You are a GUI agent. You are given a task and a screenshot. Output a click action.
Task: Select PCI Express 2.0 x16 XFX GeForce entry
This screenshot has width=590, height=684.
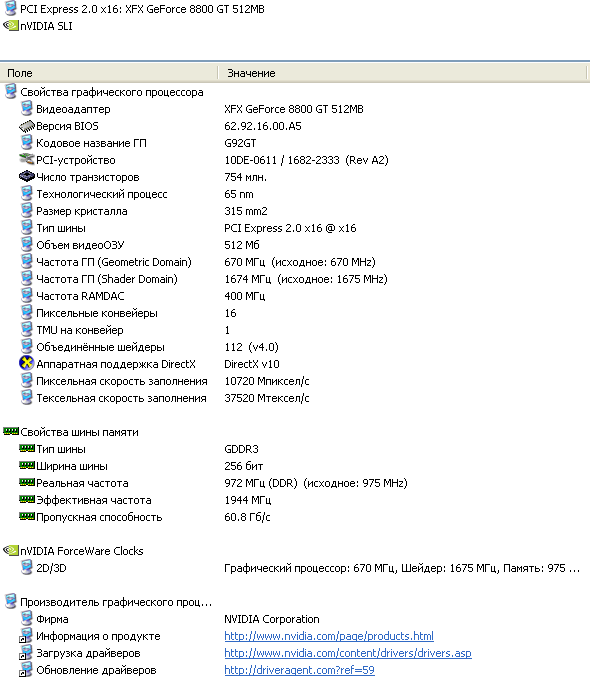tap(142, 9)
